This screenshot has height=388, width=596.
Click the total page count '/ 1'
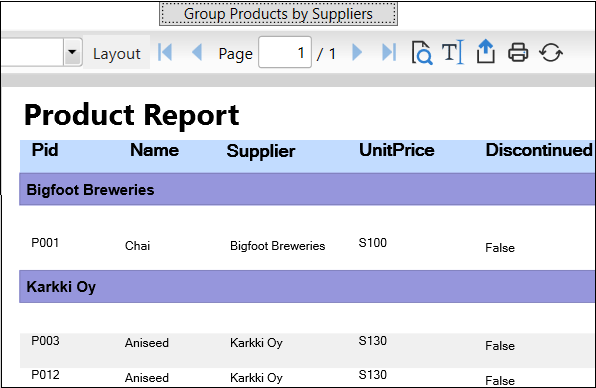point(326,54)
